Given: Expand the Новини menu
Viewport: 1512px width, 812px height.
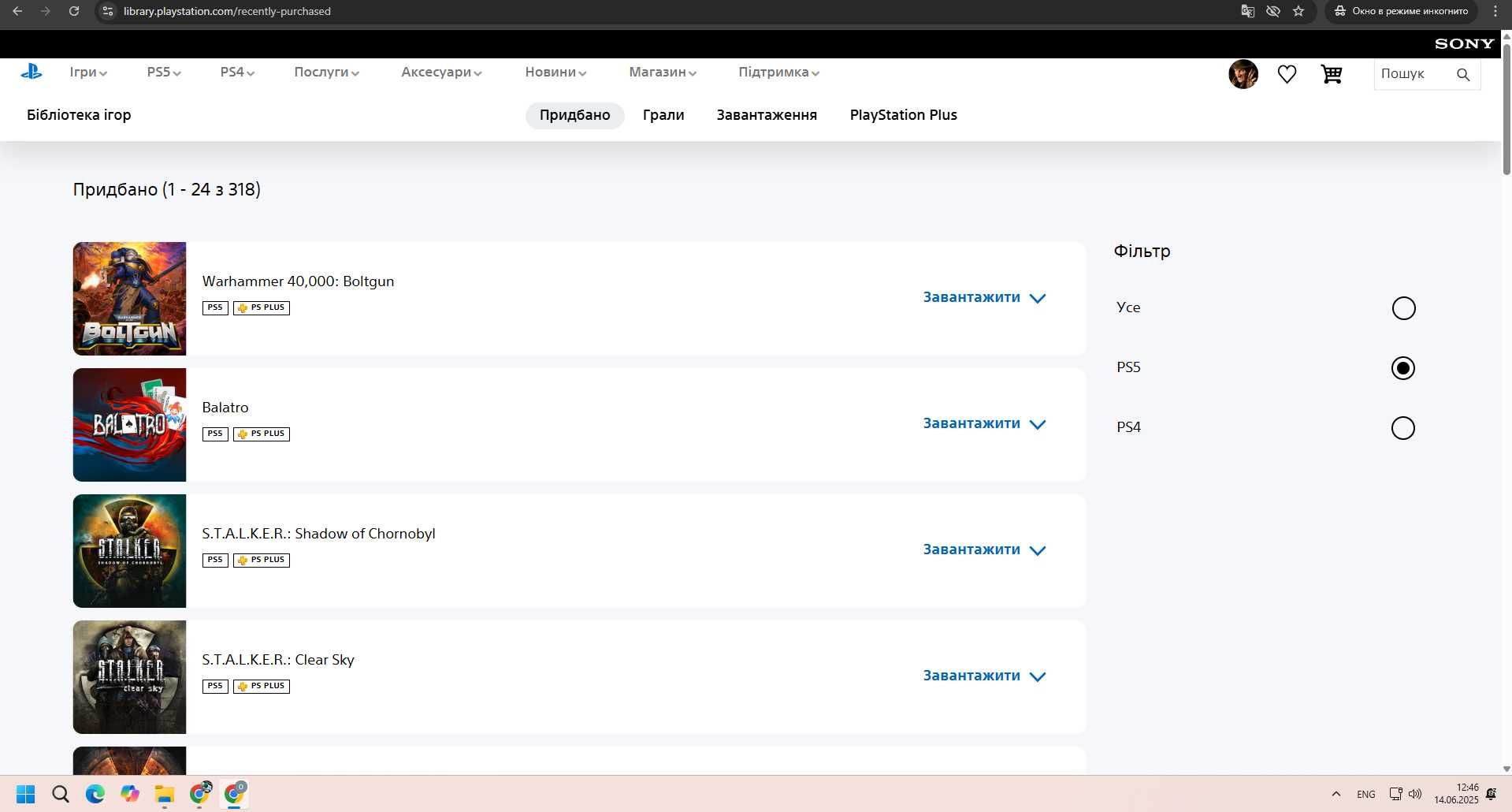Looking at the screenshot, I should (555, 72).
